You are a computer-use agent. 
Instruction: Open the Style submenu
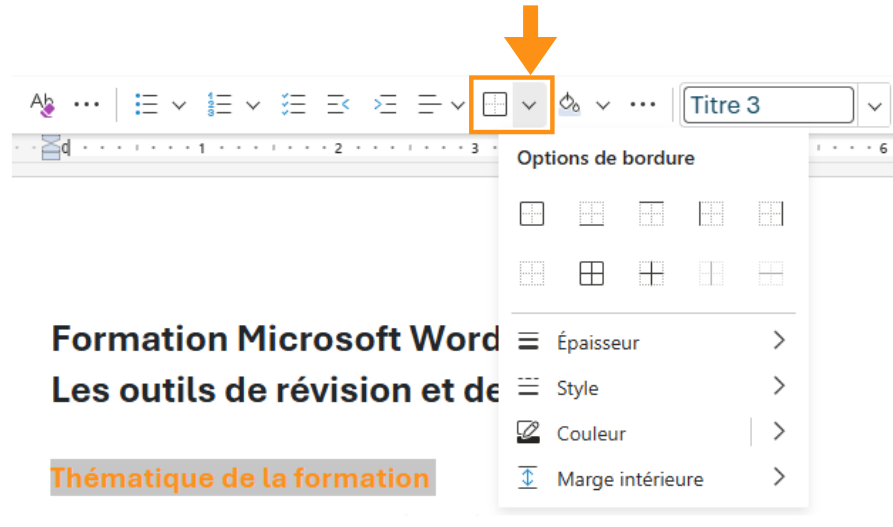[653, 387]
